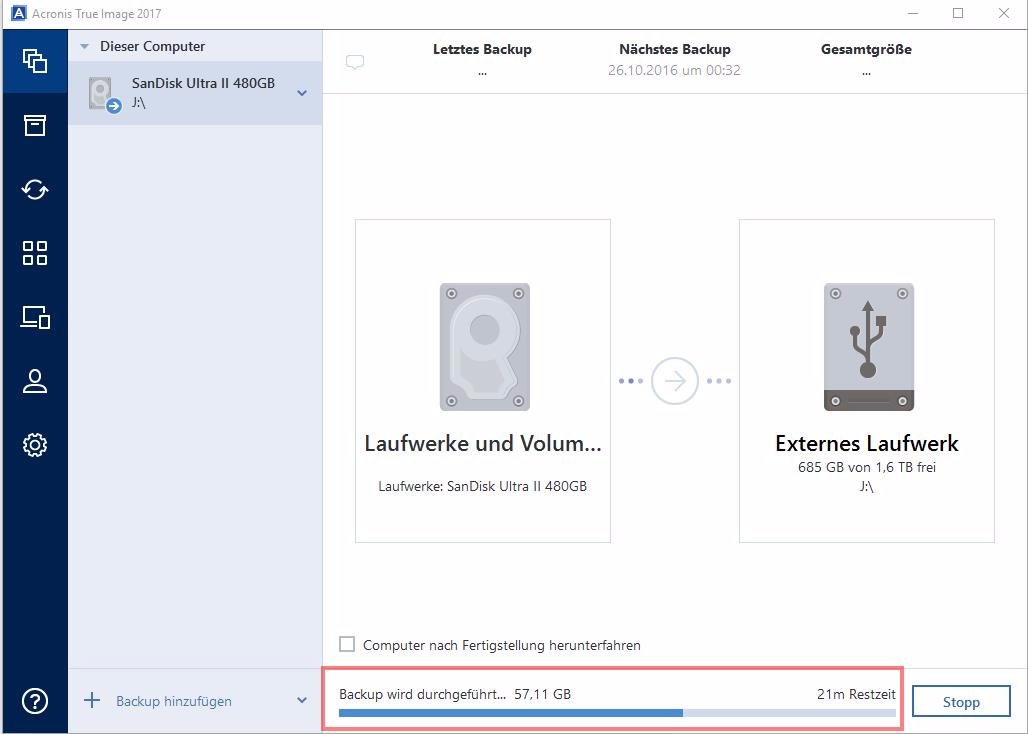This screenshot has width=1028, height=734.
Task: Open the Backup section in sidebar
Action: 35,61
